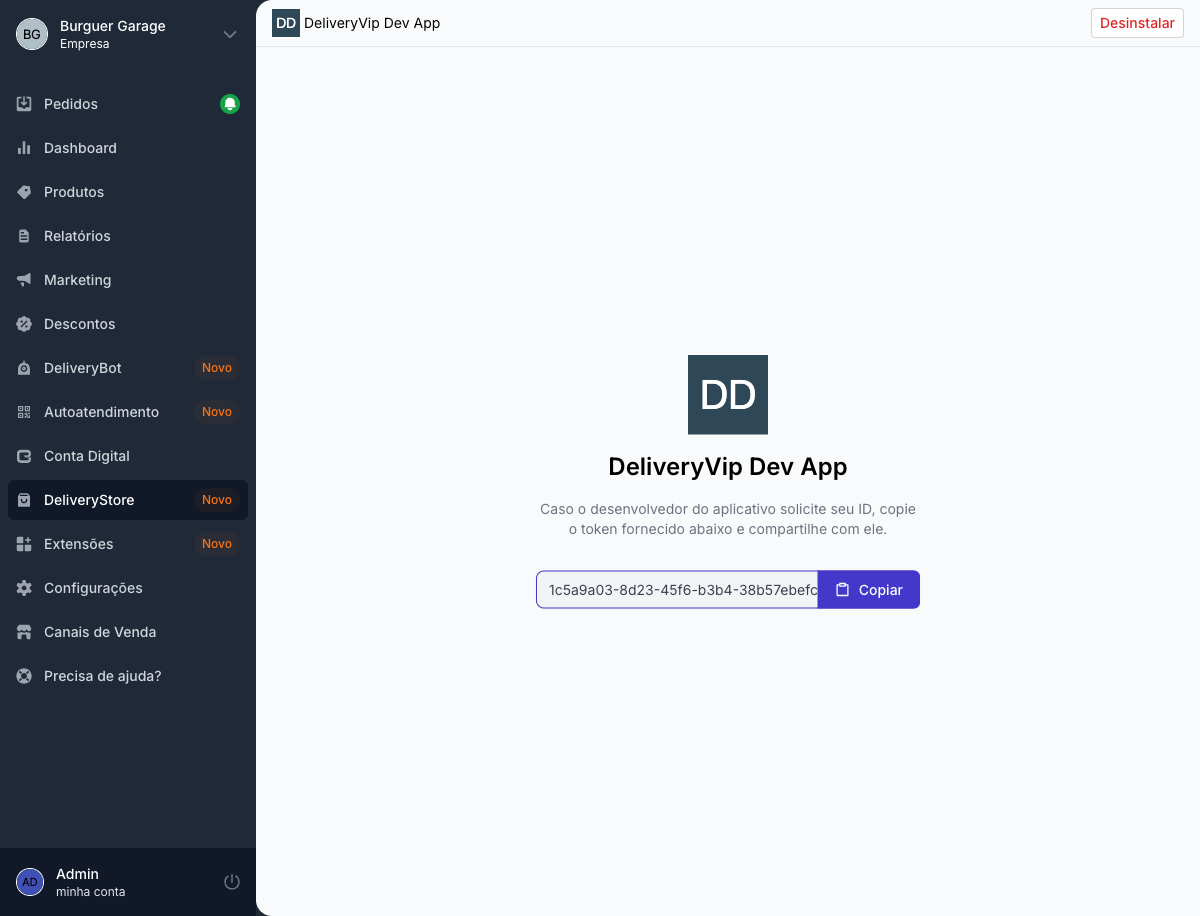The height and width of the screenshot is (916, 1200).
Task: Click the Produtos tag icon
Action: click(24, 192)
